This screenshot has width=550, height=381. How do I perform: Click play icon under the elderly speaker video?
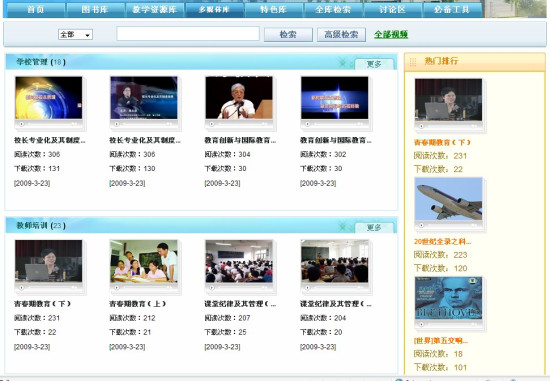pyautogui.click(x=212, y=124)
